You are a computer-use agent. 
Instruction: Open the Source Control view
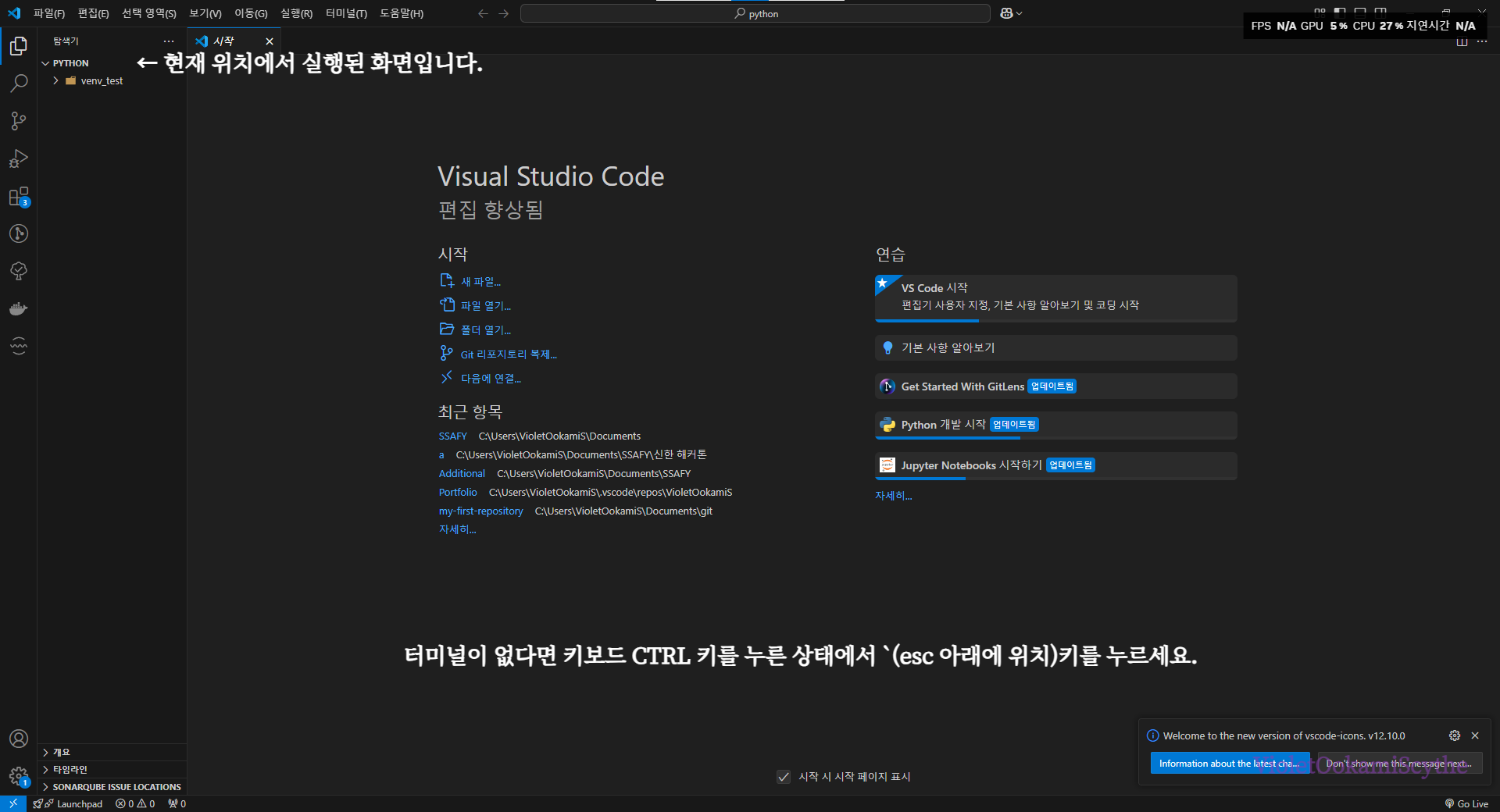19,121
